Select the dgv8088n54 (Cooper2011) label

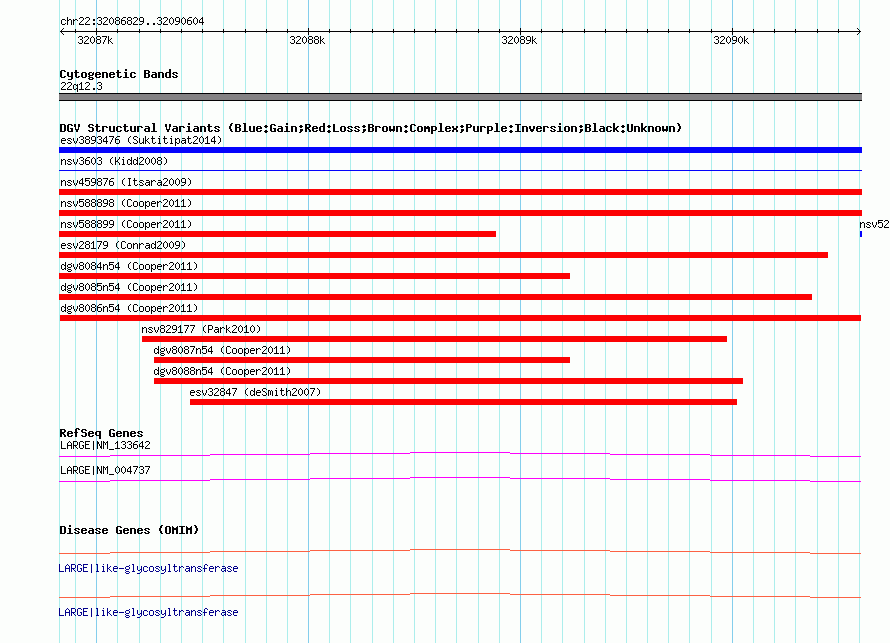[222, 371]
